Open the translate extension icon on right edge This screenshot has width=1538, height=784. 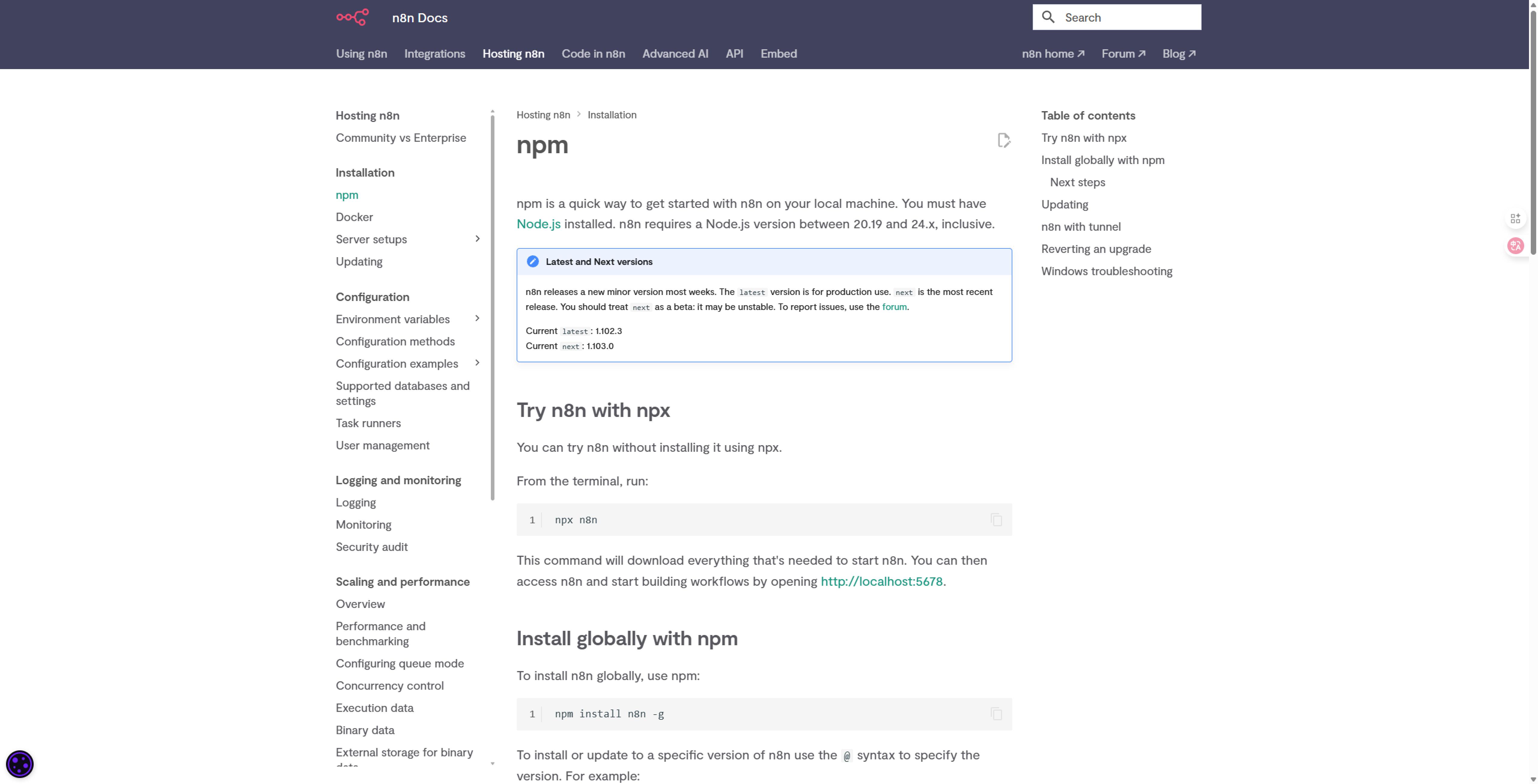click(1515, 246)
